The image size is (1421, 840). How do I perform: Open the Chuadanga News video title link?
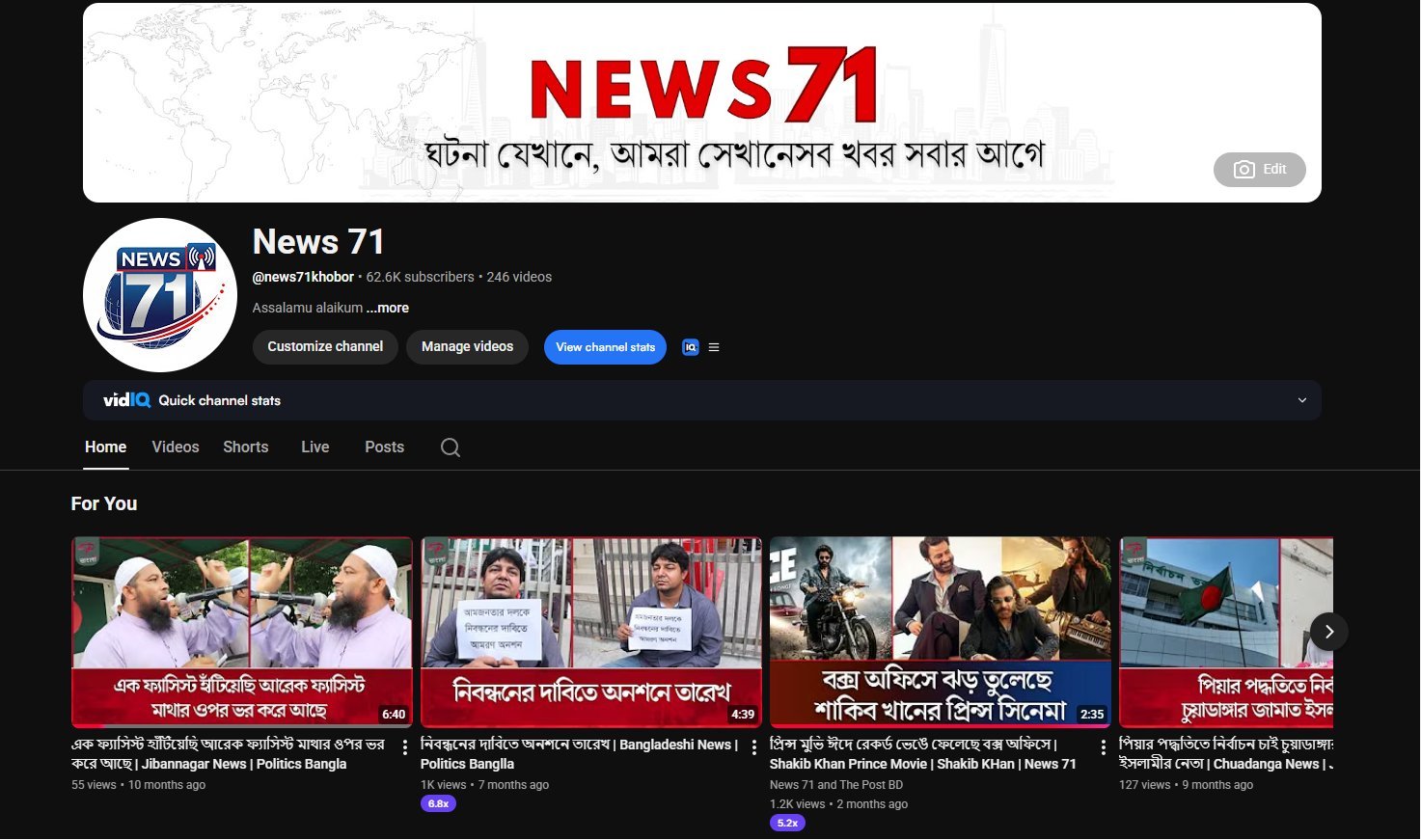click(1226, 754)
